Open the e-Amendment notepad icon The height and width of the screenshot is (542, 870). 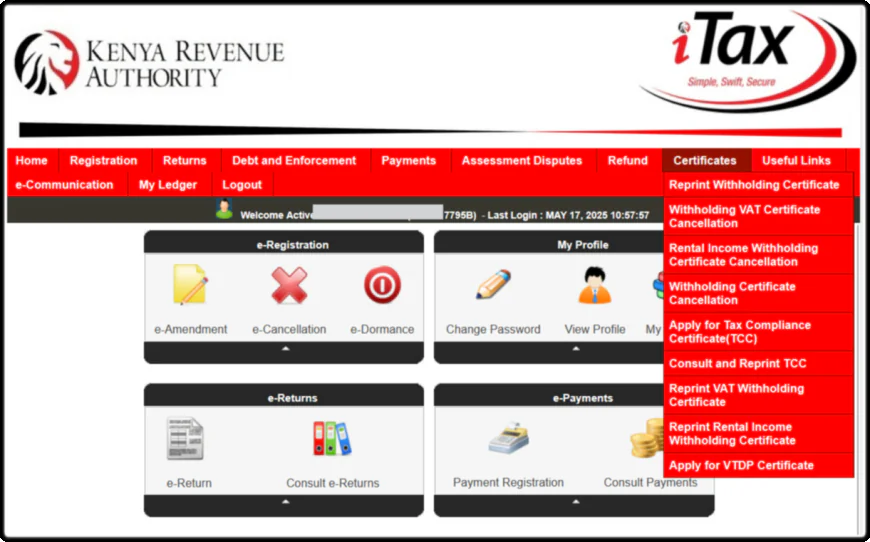[x=190, y=285]
